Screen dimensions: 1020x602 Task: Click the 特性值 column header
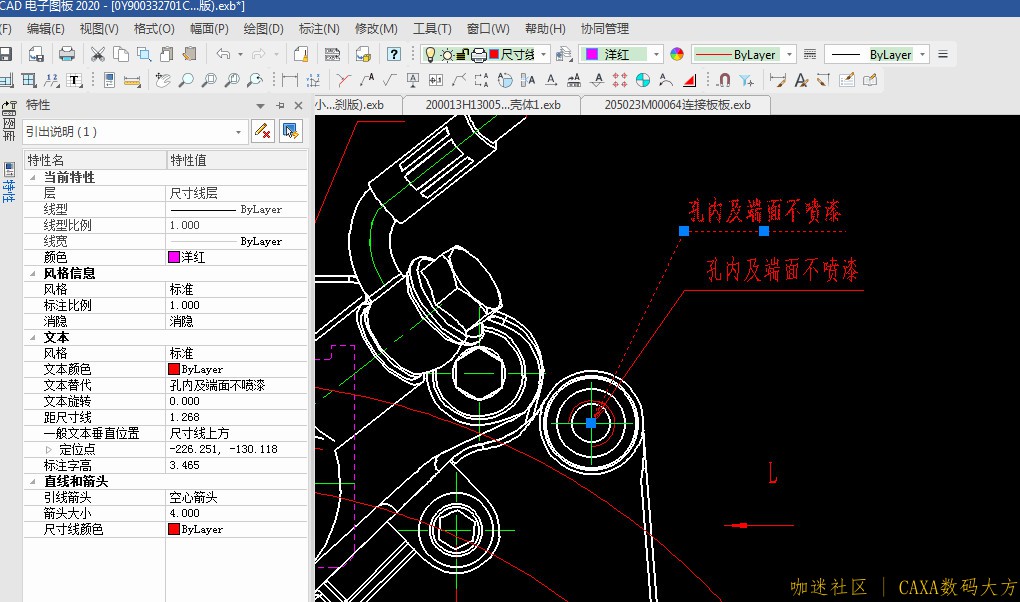pyautogui.click(x=237, y=160)
